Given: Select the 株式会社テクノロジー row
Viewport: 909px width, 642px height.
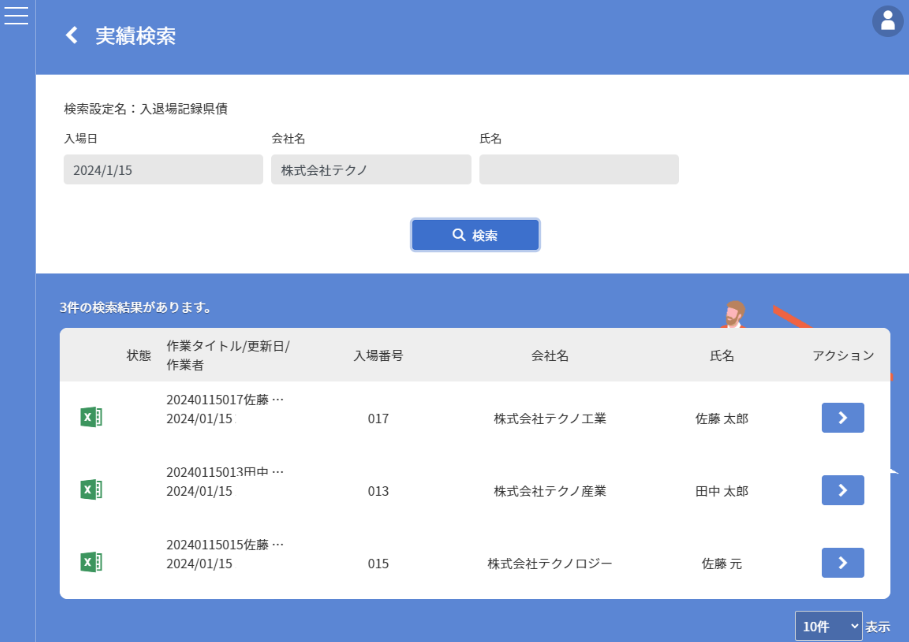Looking at the screenshot, I should [x=549, y=564].
